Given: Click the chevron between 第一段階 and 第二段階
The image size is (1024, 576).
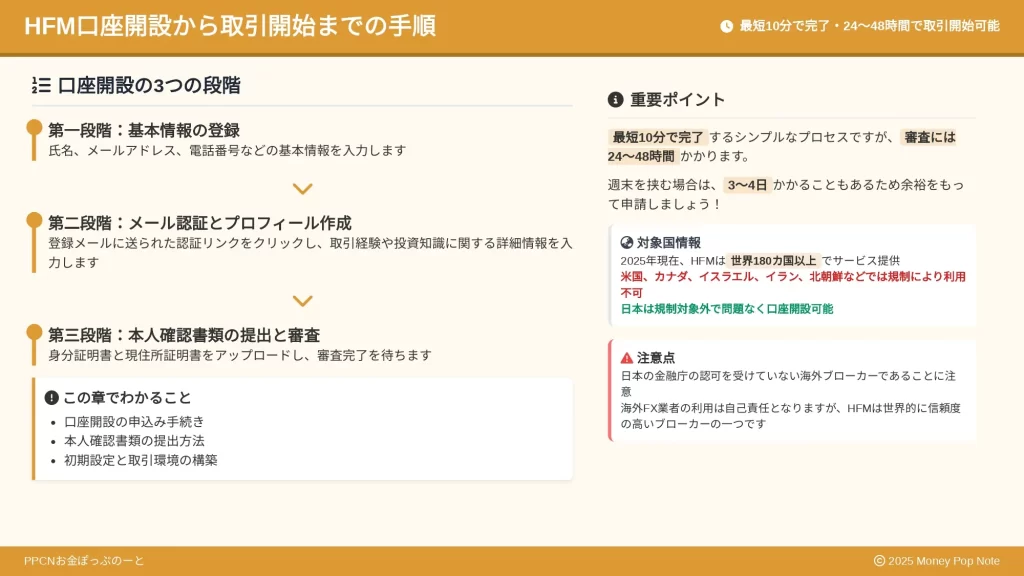Looking at the screenshot, I should click(x=302, y=189).
